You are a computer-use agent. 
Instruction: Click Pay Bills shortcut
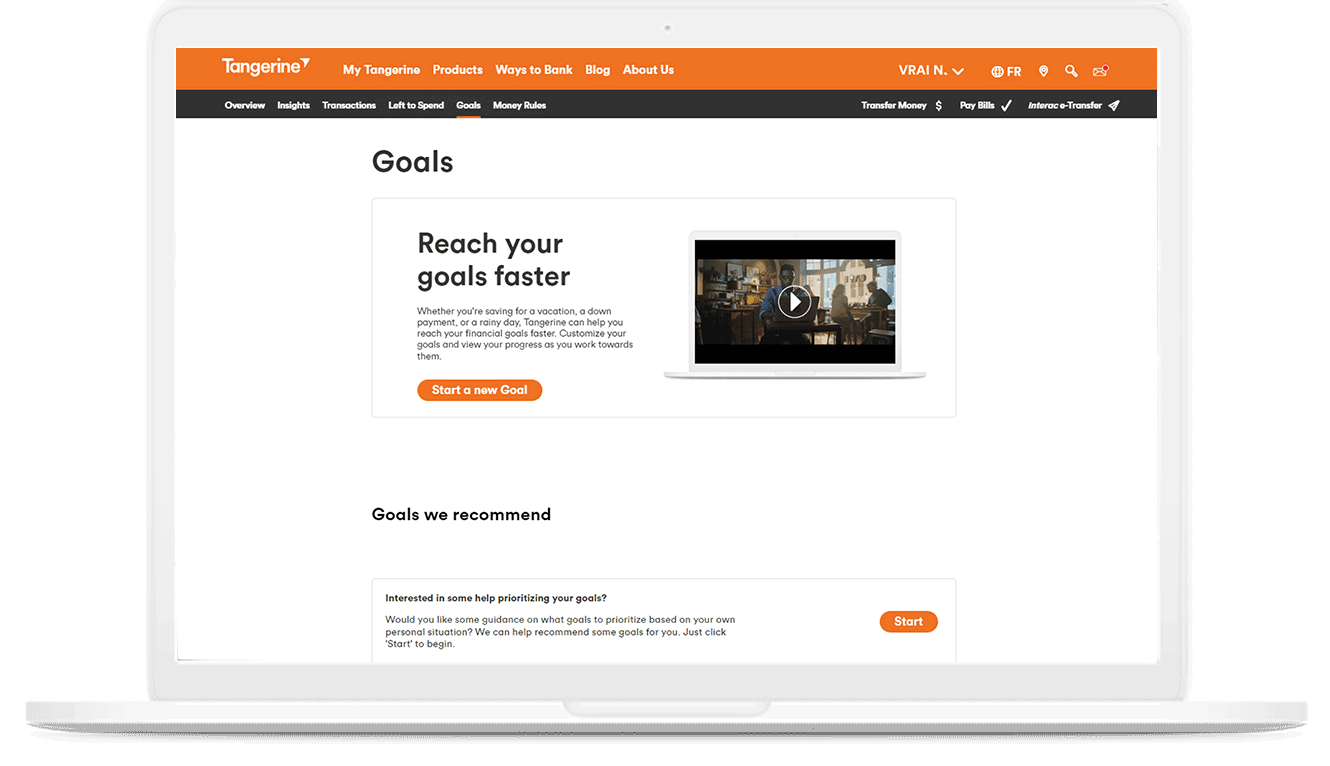985,105
